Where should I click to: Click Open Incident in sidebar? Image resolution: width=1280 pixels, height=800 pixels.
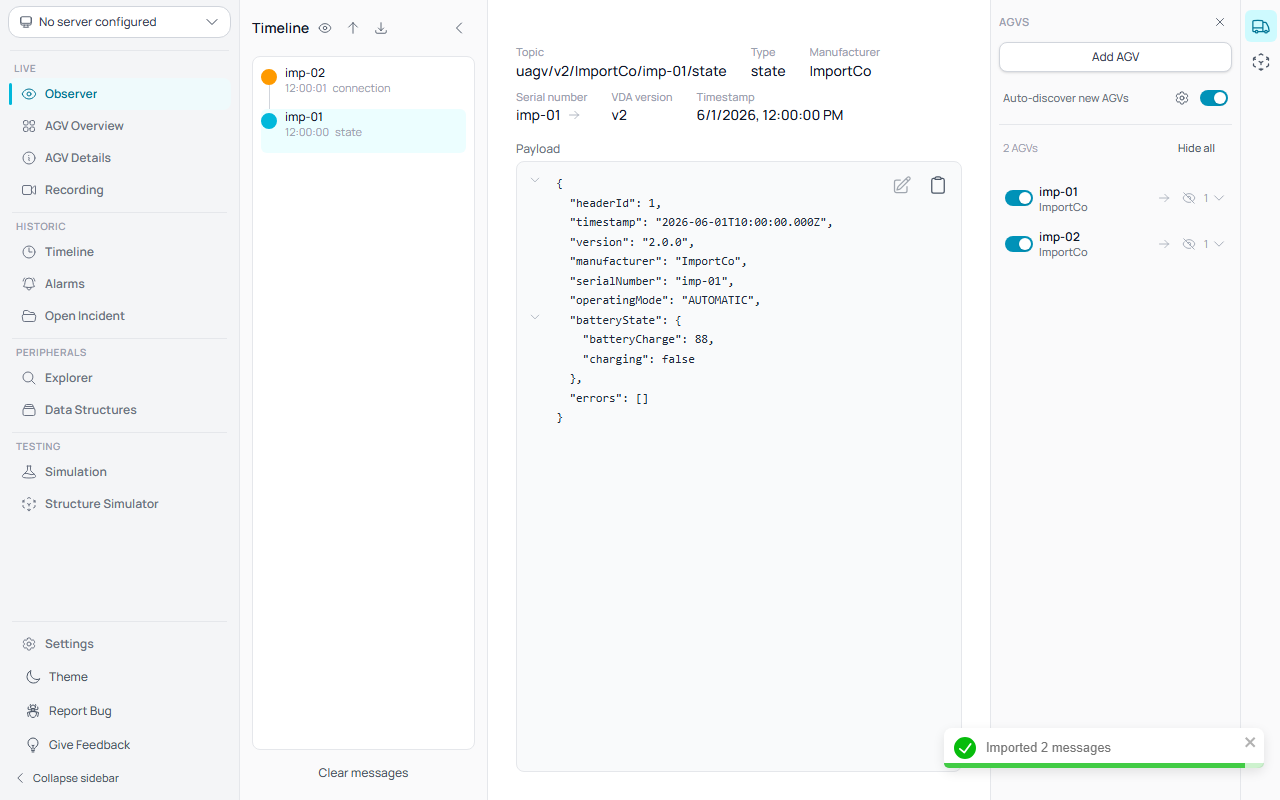click(120, 316)
